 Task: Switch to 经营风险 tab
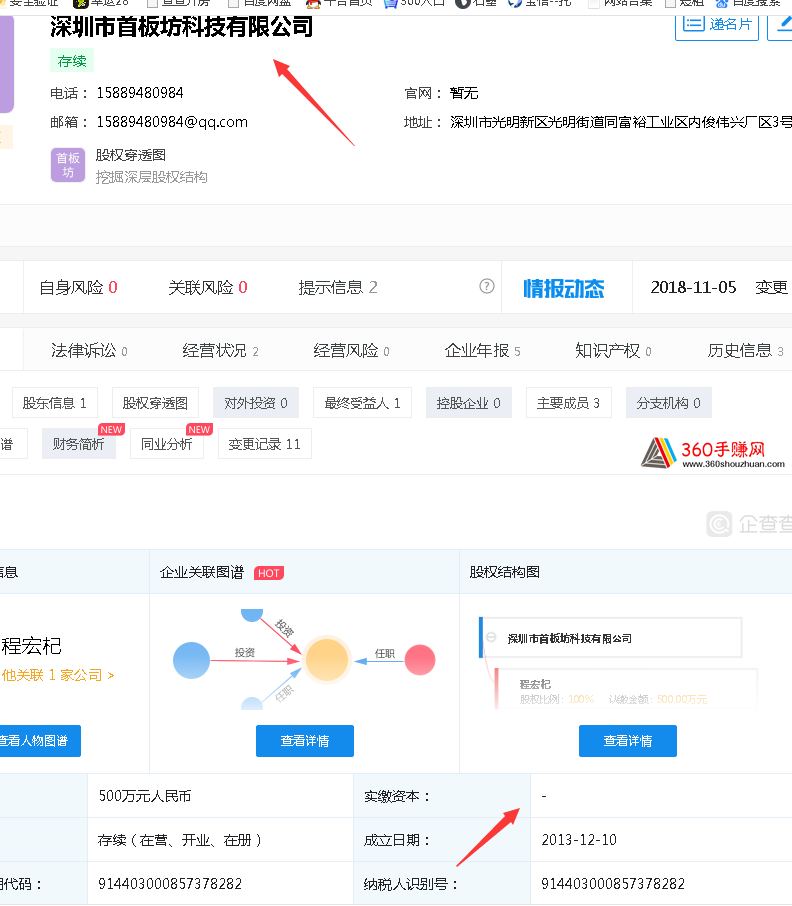click(351, 350)
